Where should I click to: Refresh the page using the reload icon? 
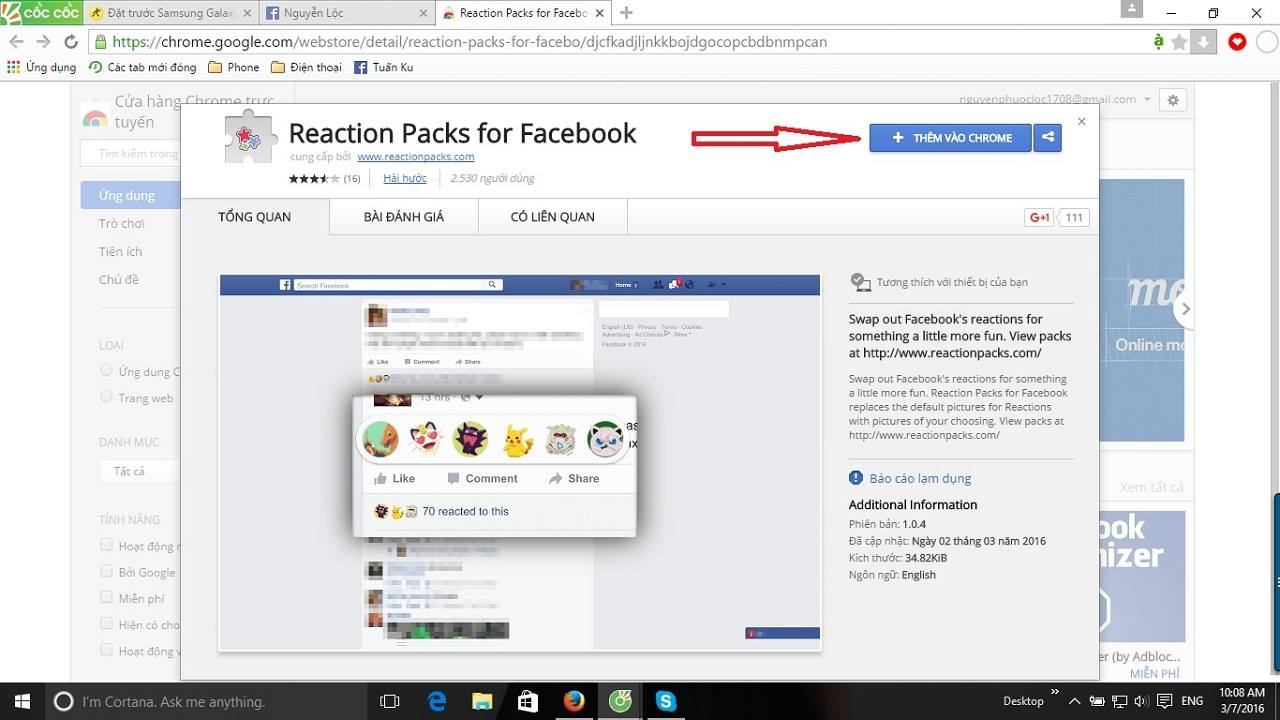[x=69, y=41]
